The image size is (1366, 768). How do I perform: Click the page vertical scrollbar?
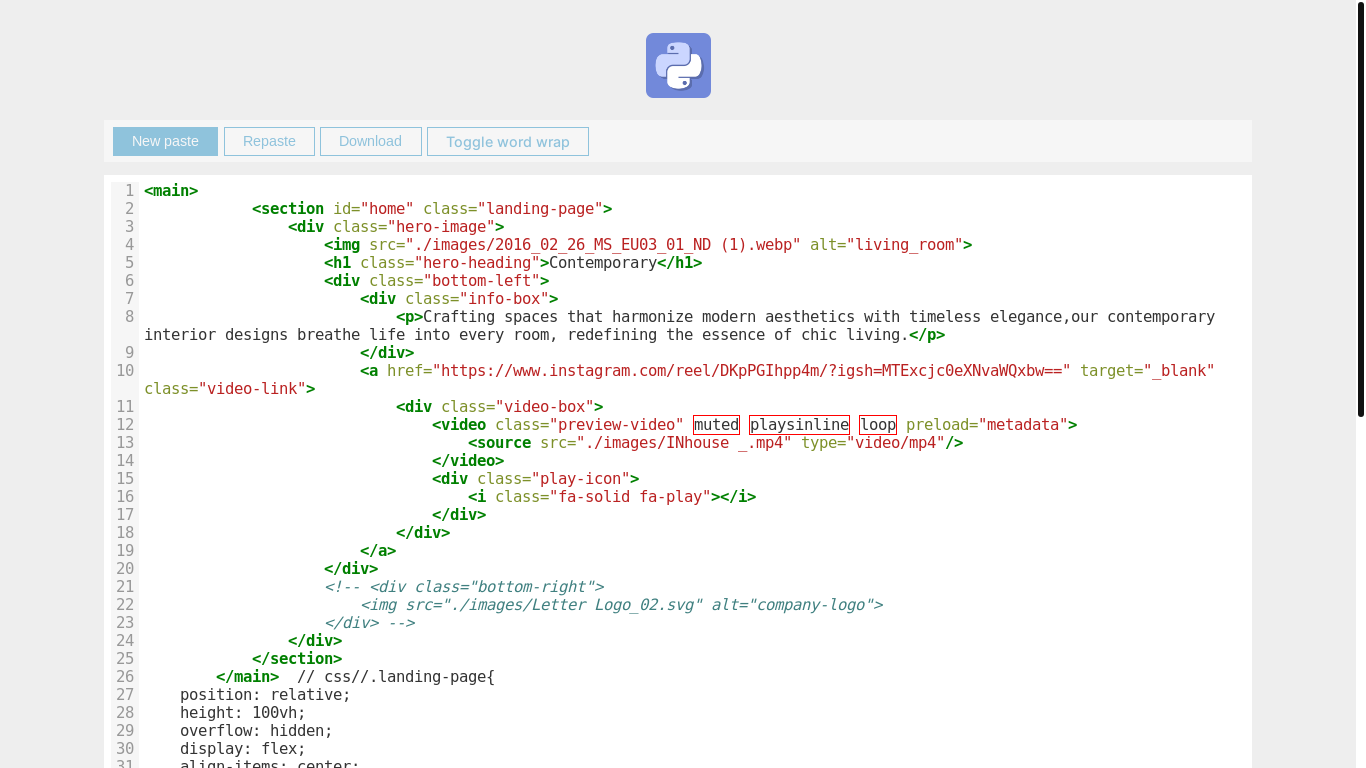1361,210
